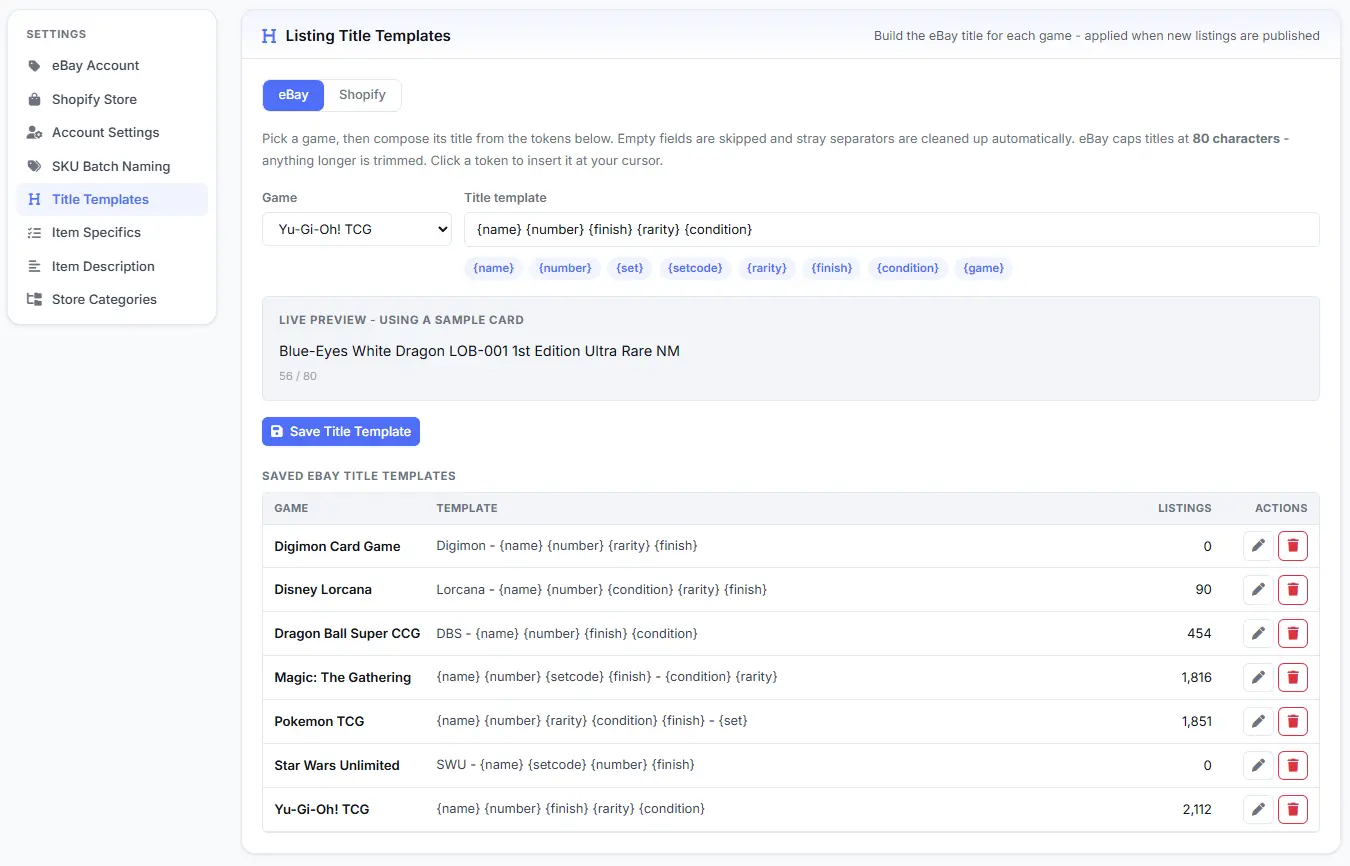The width and height of the screenshot is (1350, 866).
Task: Insert the {set} token
Action: pyautogui.click(x=630, y=268)
